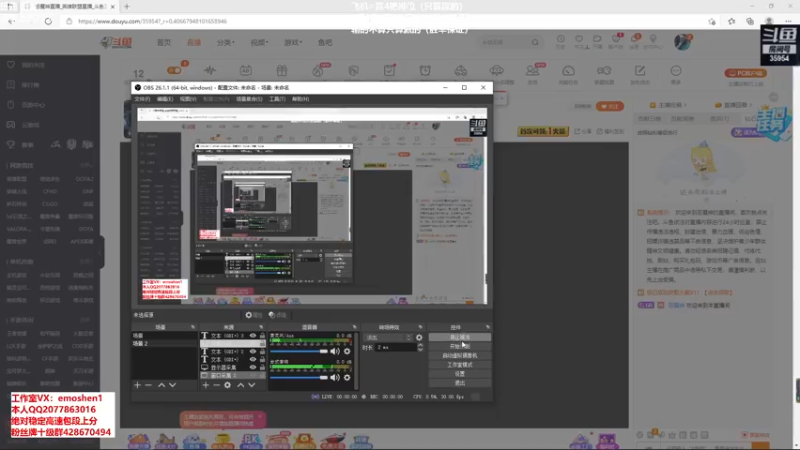Click the alarm clock icon in Douyu streamer toolbar
This screenshot has width=800, height=450.
coord(425,71)
